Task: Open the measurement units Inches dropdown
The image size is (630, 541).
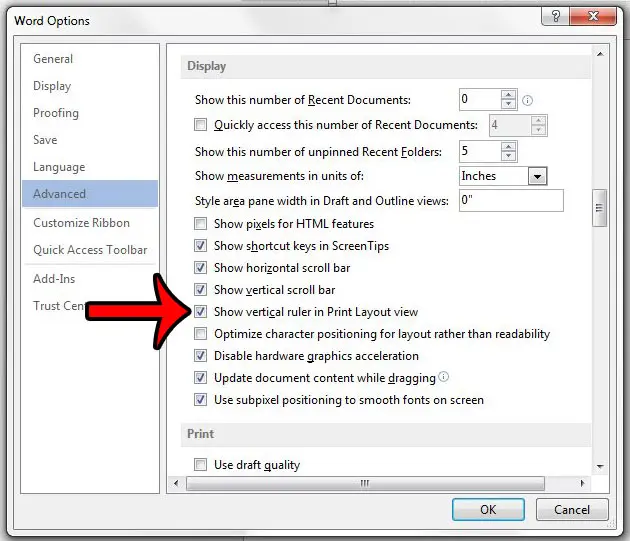Action: pos(537,176)
